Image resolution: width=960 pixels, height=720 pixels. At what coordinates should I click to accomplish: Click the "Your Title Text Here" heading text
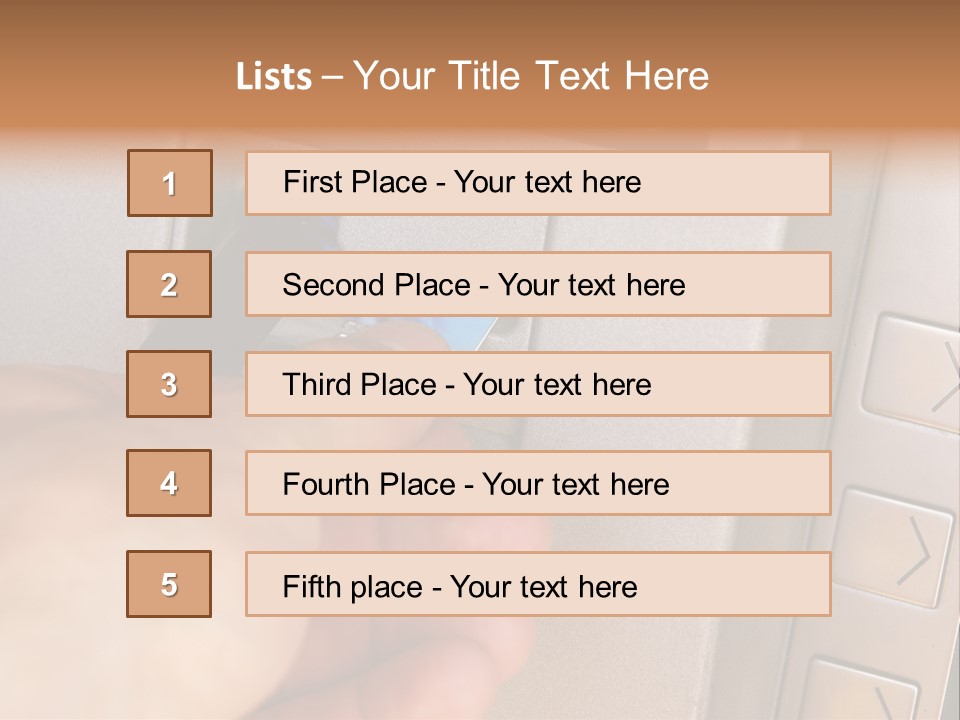pos(531,76)
